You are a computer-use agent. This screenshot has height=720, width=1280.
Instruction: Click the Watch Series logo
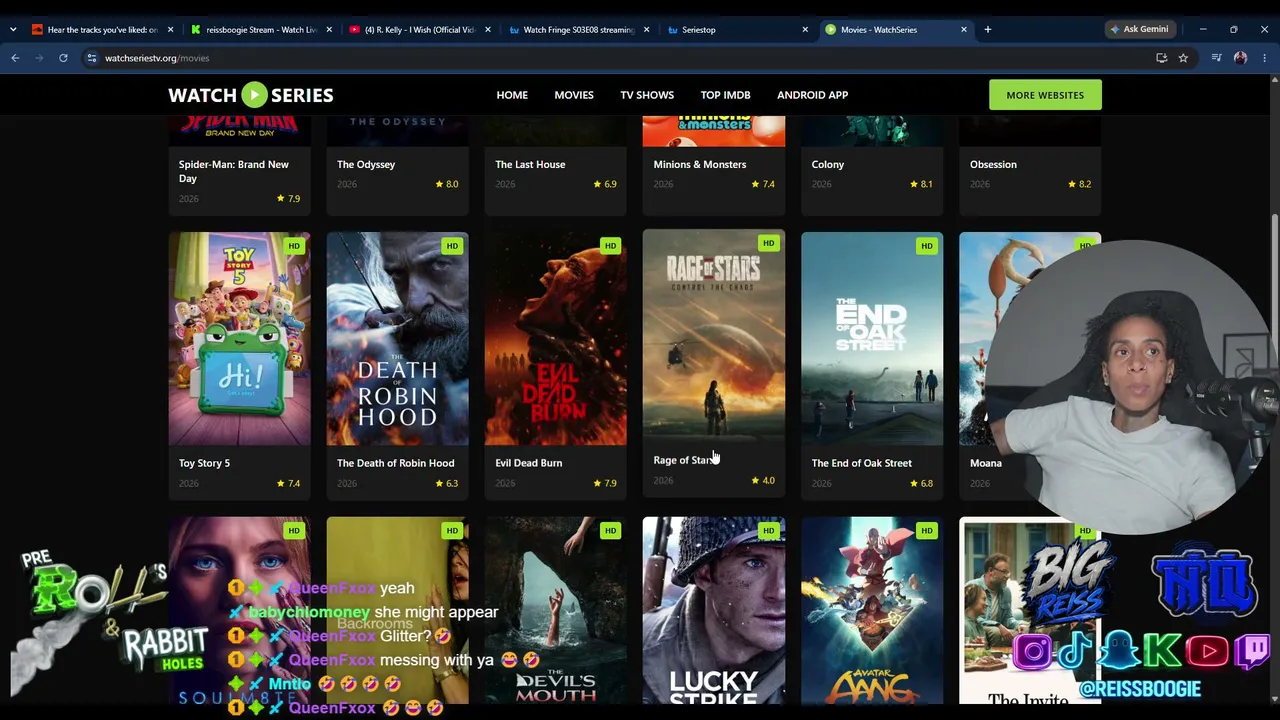click(x=251, y=95)
